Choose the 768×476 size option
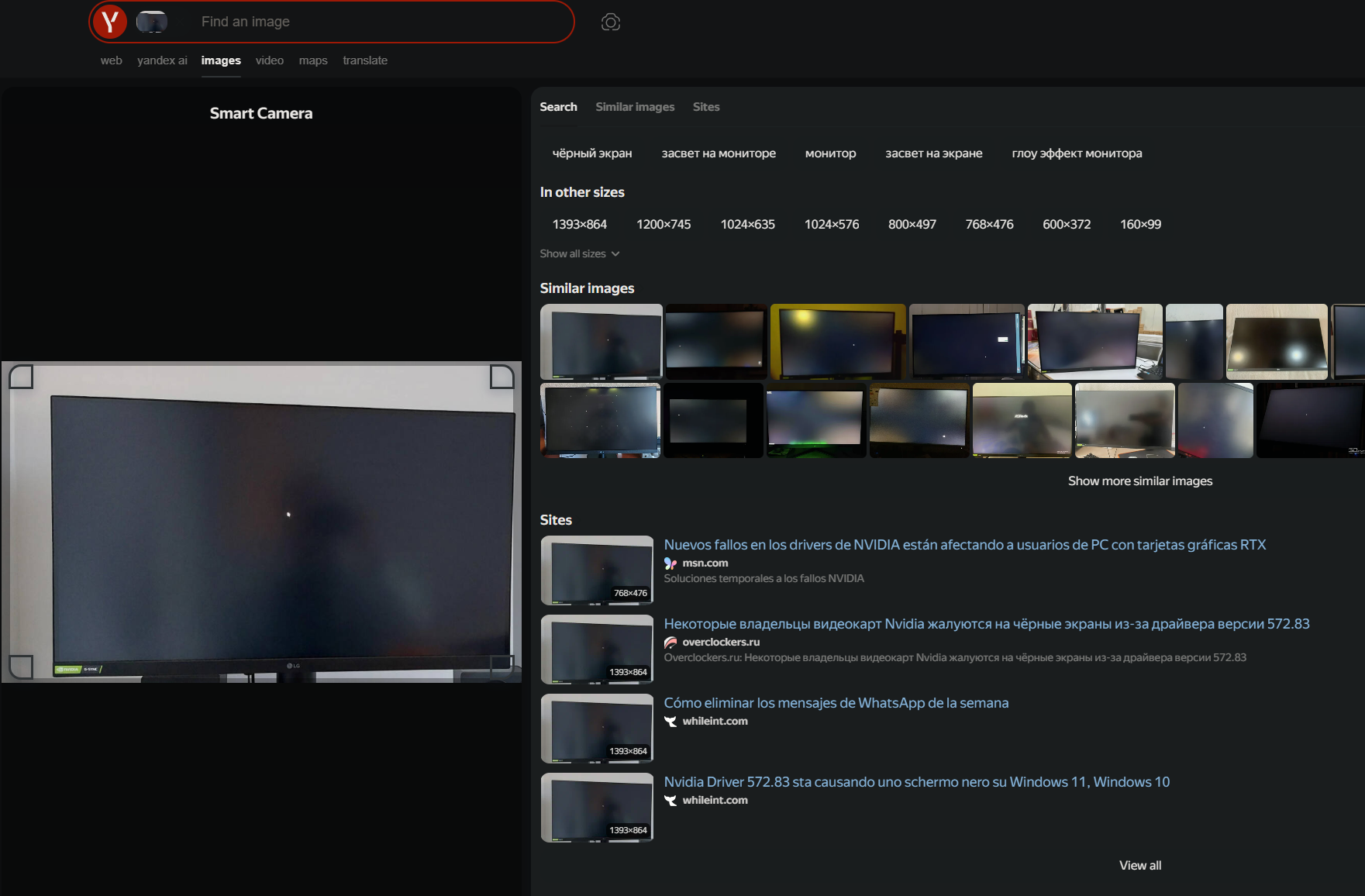Viewport: 1365px width, 896px height. 990,225
